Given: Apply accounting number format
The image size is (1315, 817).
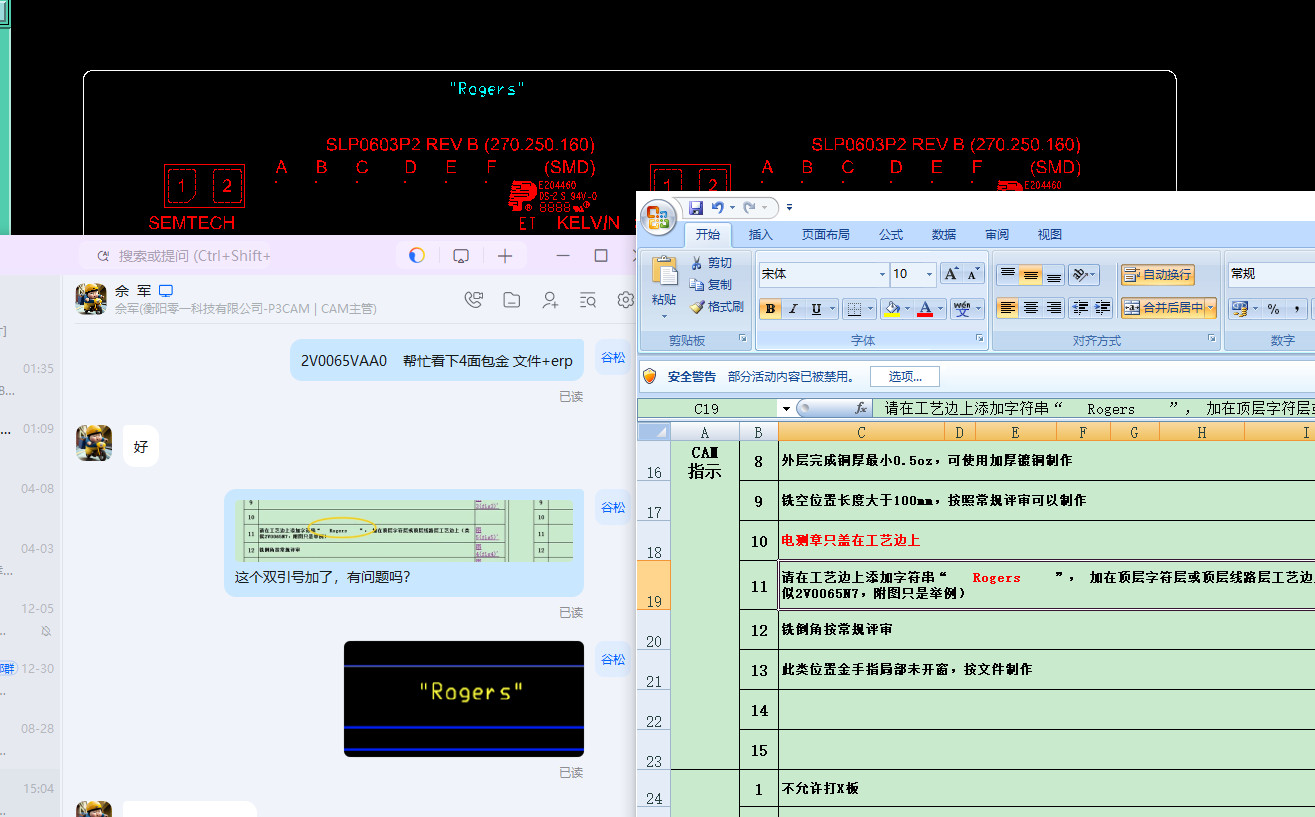Looking at the screenshot, I should (1240, 308).
